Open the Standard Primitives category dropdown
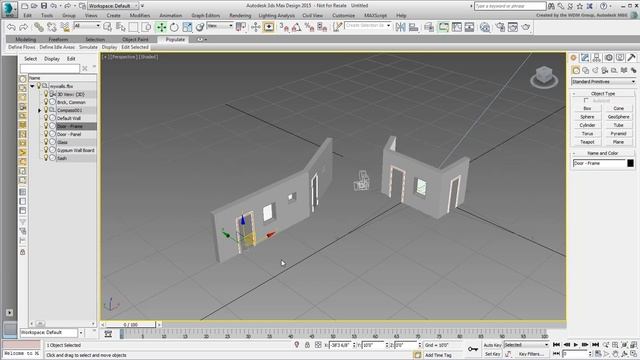Viewport: 640px width, 360px height. [603, 82]
